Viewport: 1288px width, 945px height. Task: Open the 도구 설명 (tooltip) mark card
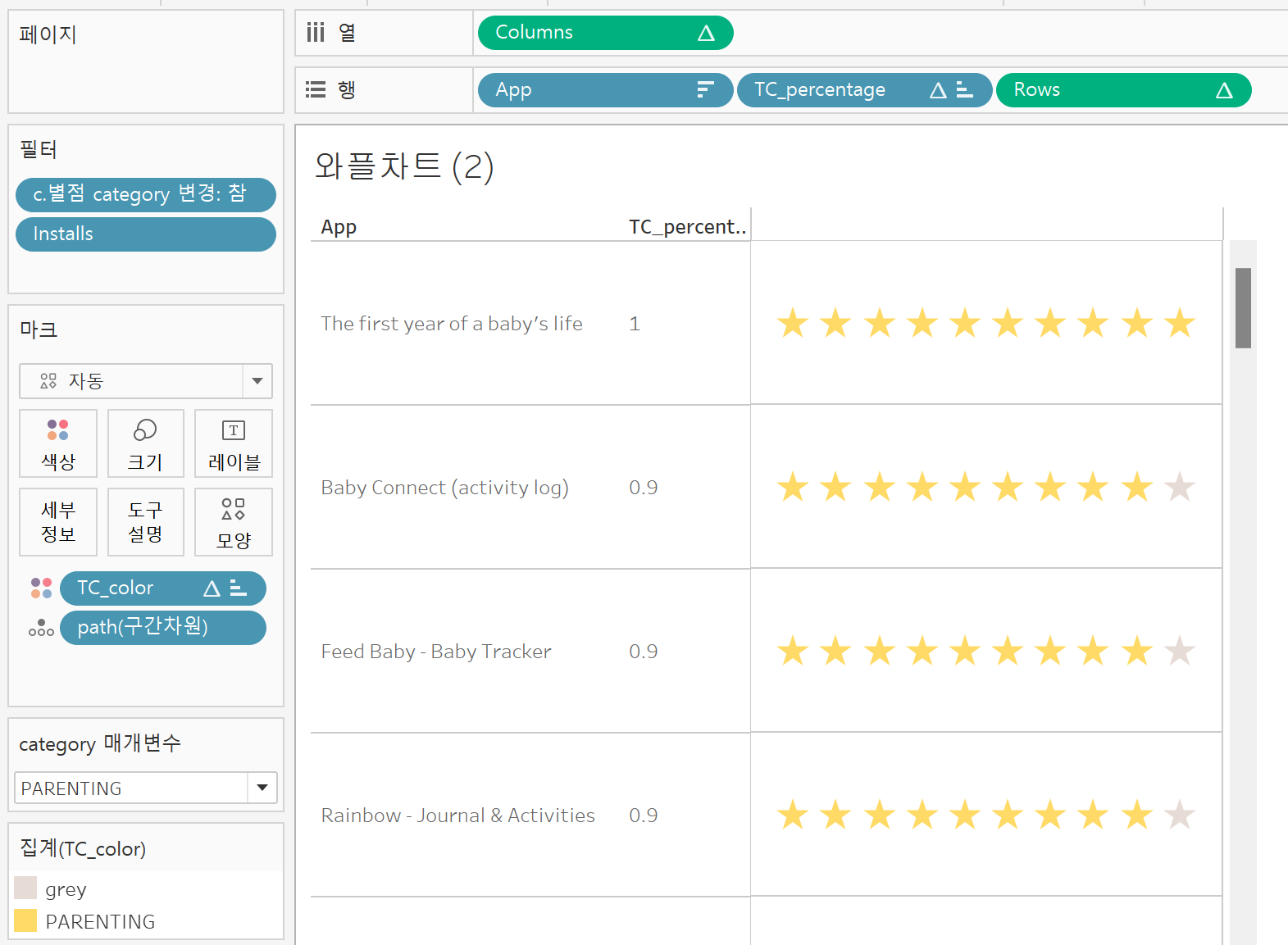click(x=146, y=522)
